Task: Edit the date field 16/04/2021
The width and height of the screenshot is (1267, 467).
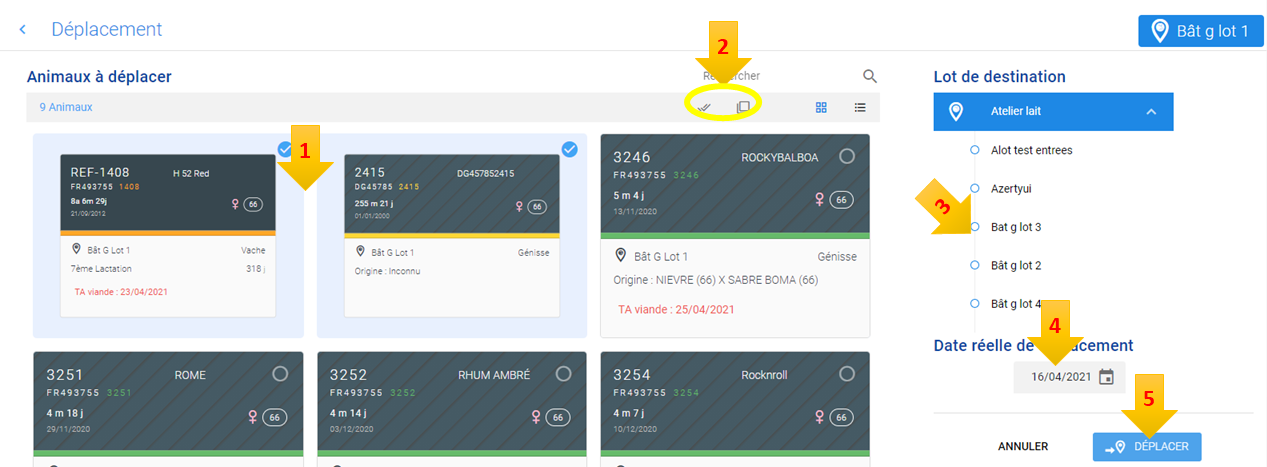Action: pos(1061,377)
